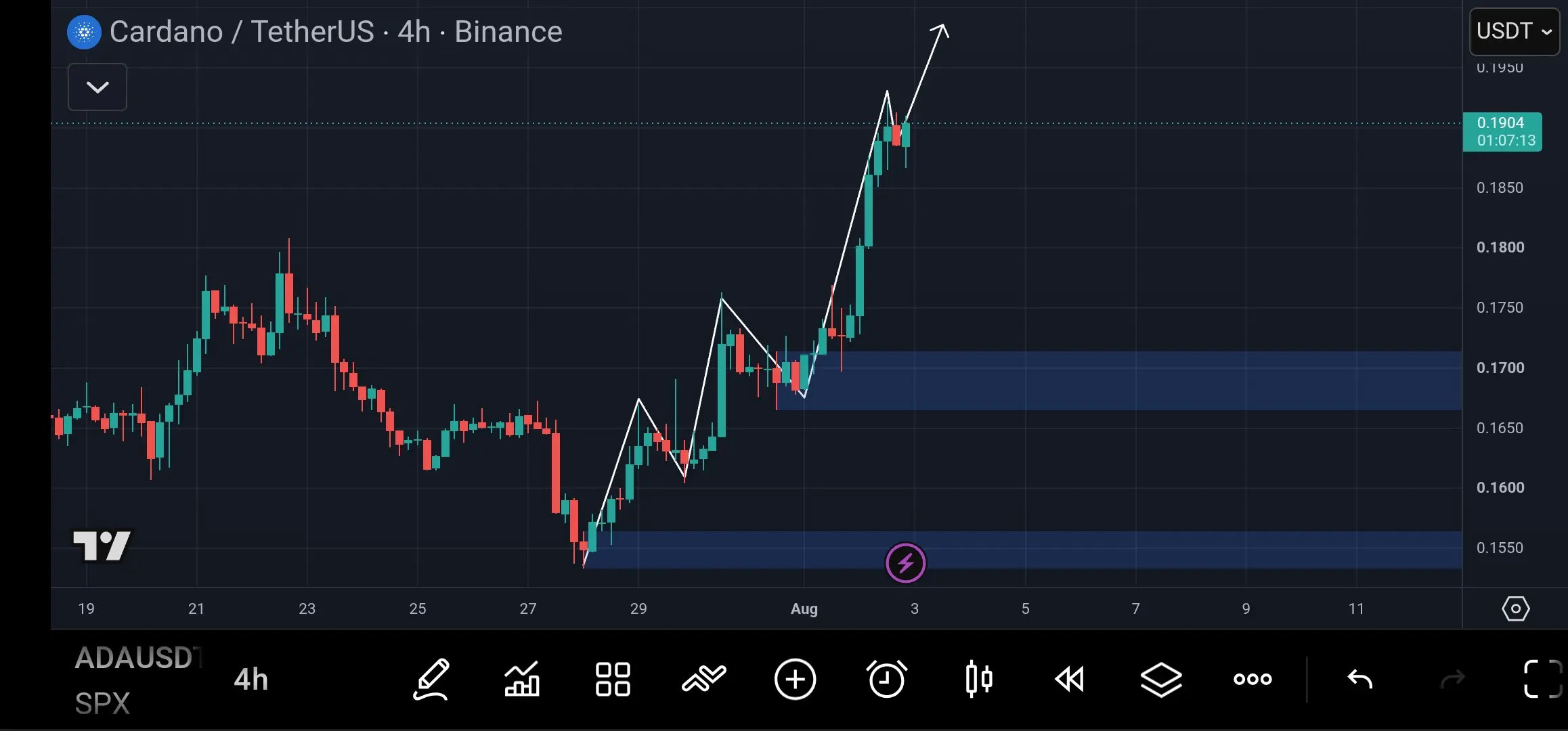Open the chart patterns zigzag icon
The image size is (1568, 731).
tap(704, 679)
